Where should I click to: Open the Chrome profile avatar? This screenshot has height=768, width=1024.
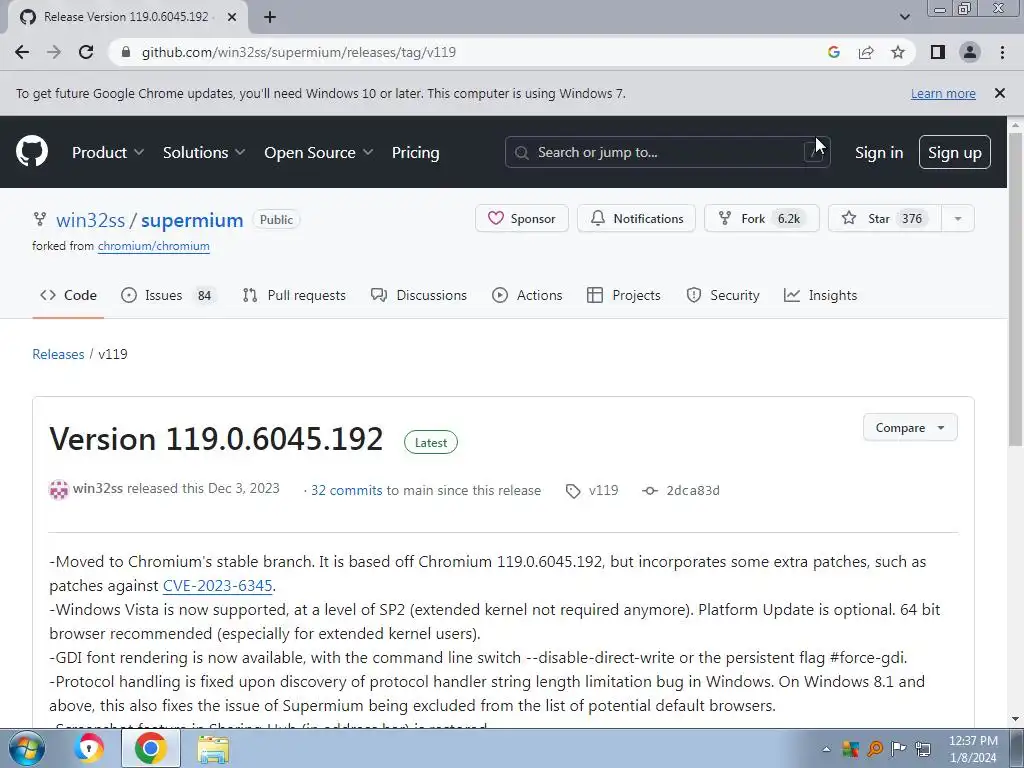970,52
